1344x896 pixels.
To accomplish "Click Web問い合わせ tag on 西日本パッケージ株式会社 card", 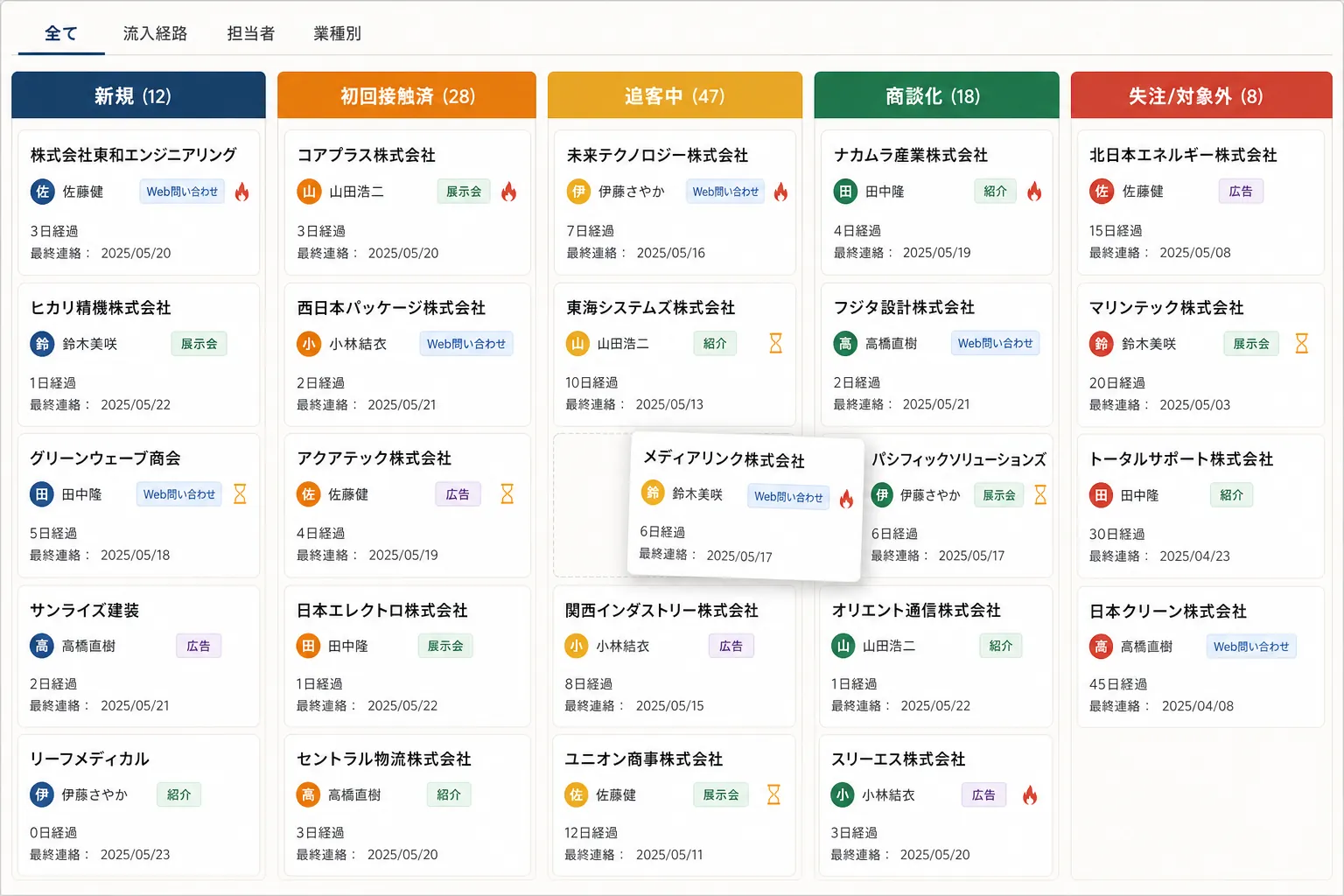I will (466, 344).
